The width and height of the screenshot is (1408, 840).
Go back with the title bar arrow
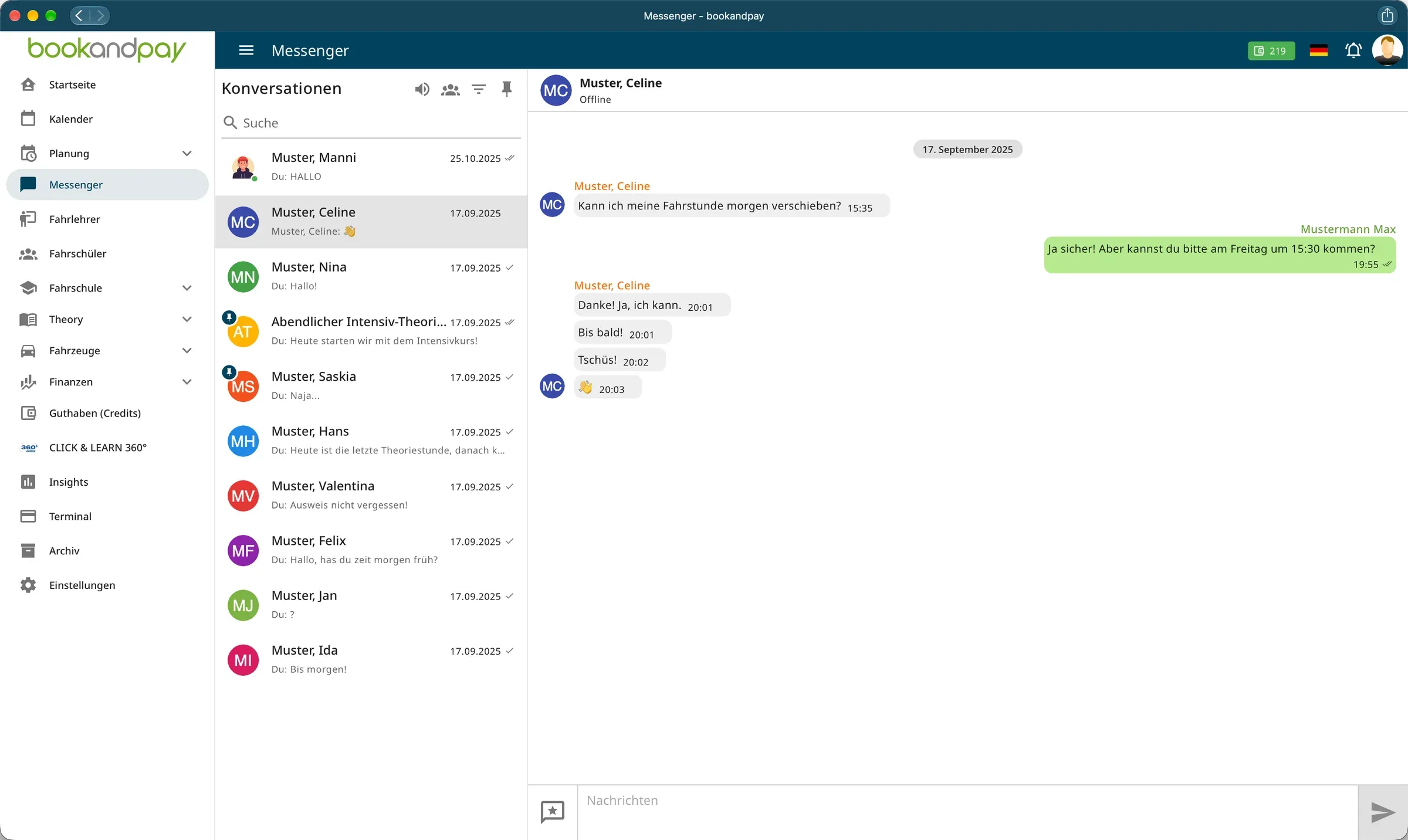80,15
